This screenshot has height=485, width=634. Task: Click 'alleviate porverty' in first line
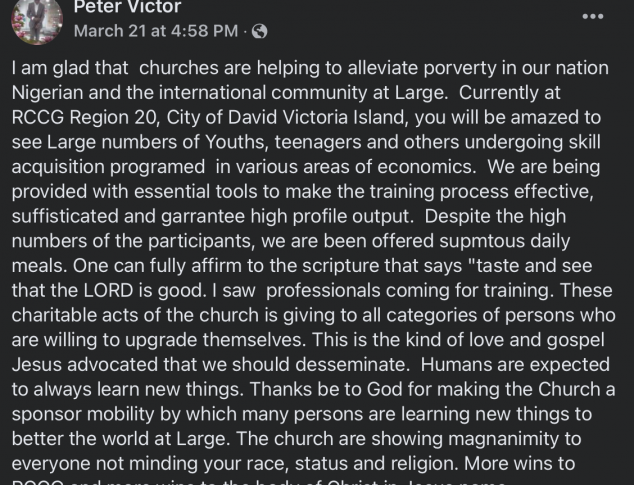(422, 68)
